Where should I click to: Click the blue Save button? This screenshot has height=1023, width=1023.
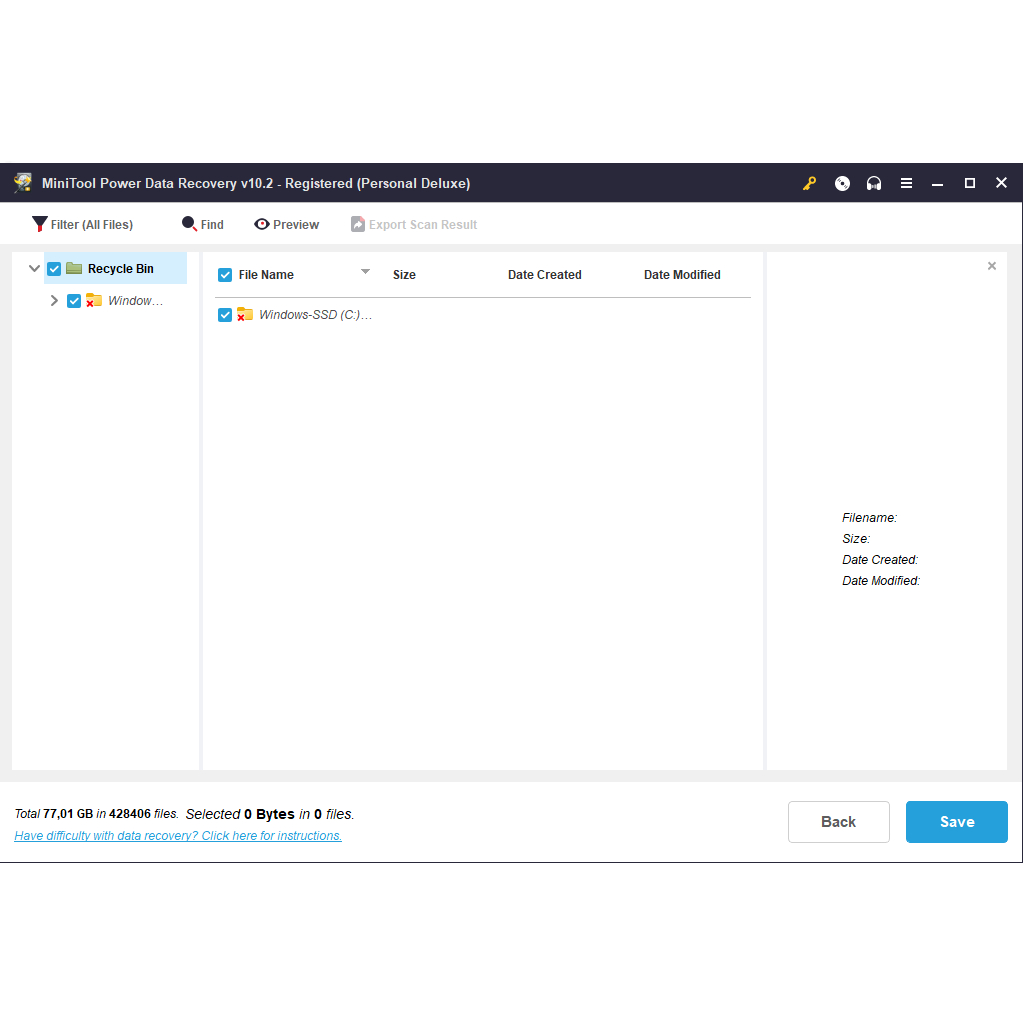(956, 822)
